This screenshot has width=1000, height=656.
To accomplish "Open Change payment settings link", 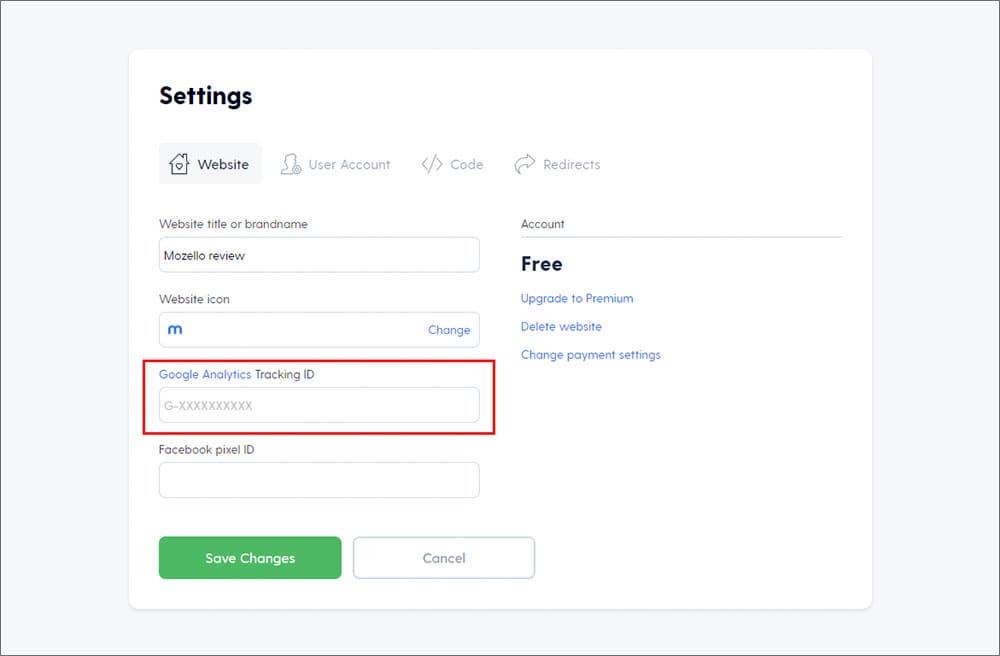I will tap(591, 355).
